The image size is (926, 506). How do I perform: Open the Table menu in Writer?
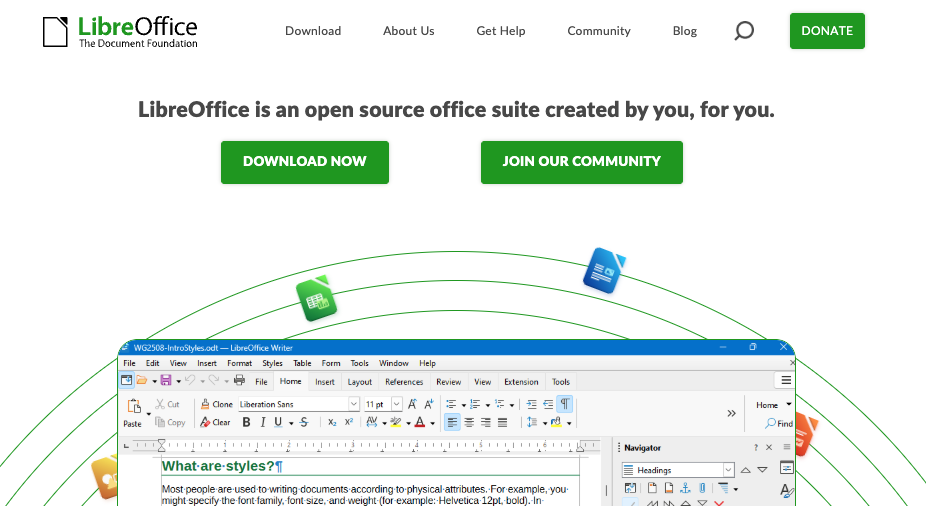click(x=302, y=363)
